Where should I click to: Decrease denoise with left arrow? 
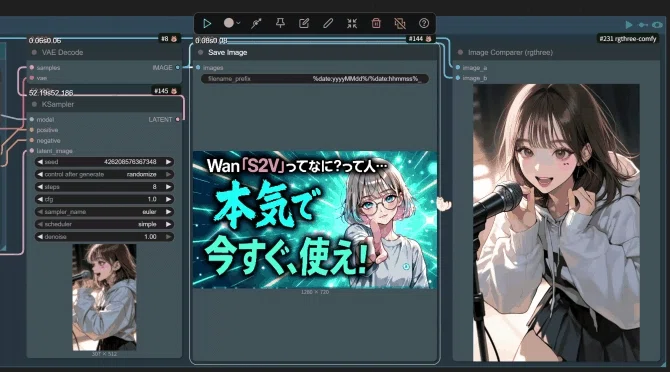pos(40,237)
